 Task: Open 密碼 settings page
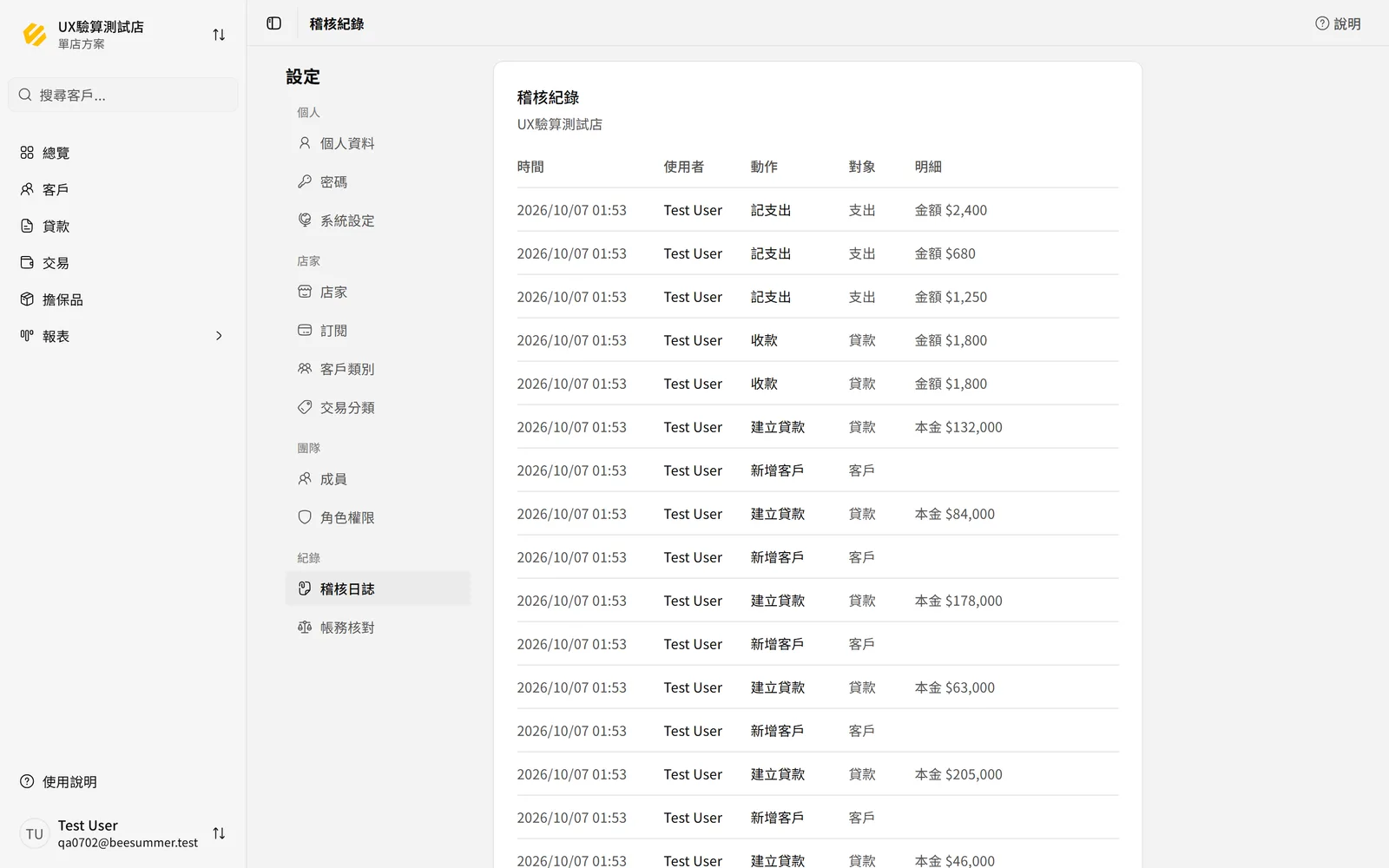click(378, 181)
